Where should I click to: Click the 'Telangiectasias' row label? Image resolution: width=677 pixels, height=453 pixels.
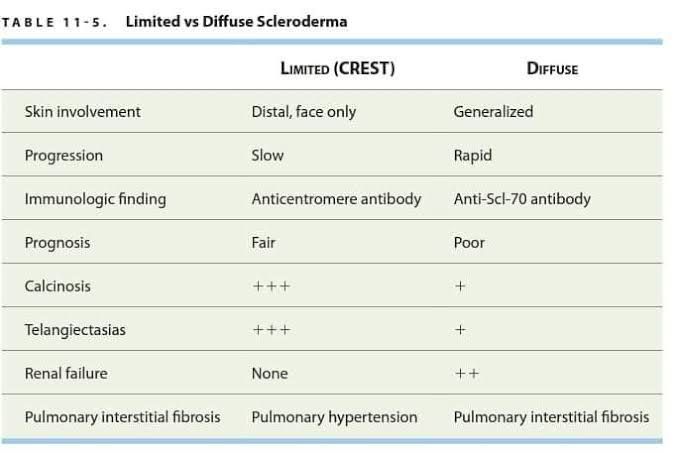[75, 330]
